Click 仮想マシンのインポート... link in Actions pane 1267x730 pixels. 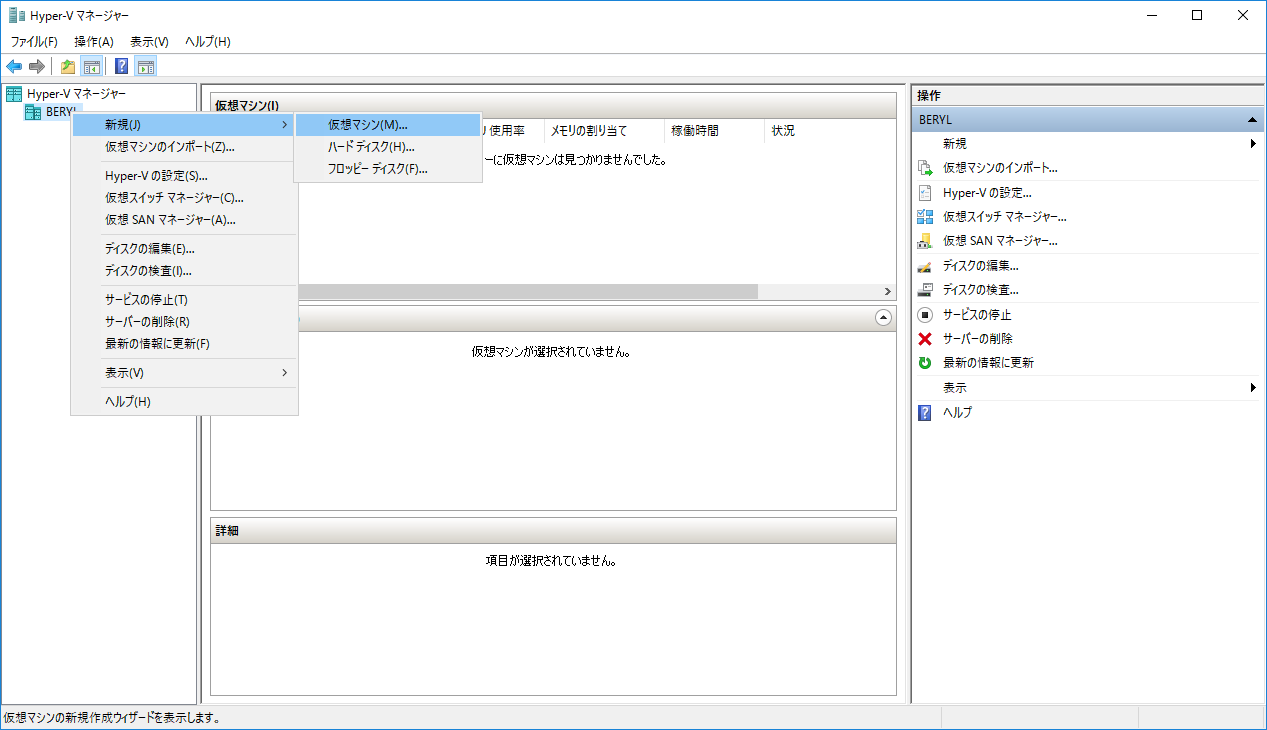click(1000, 168)
